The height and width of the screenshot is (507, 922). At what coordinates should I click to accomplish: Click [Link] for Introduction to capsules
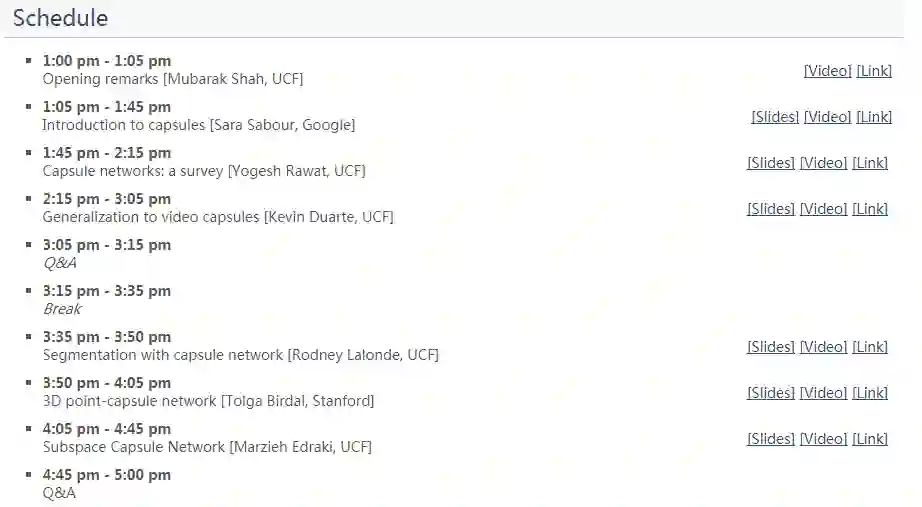874,117
